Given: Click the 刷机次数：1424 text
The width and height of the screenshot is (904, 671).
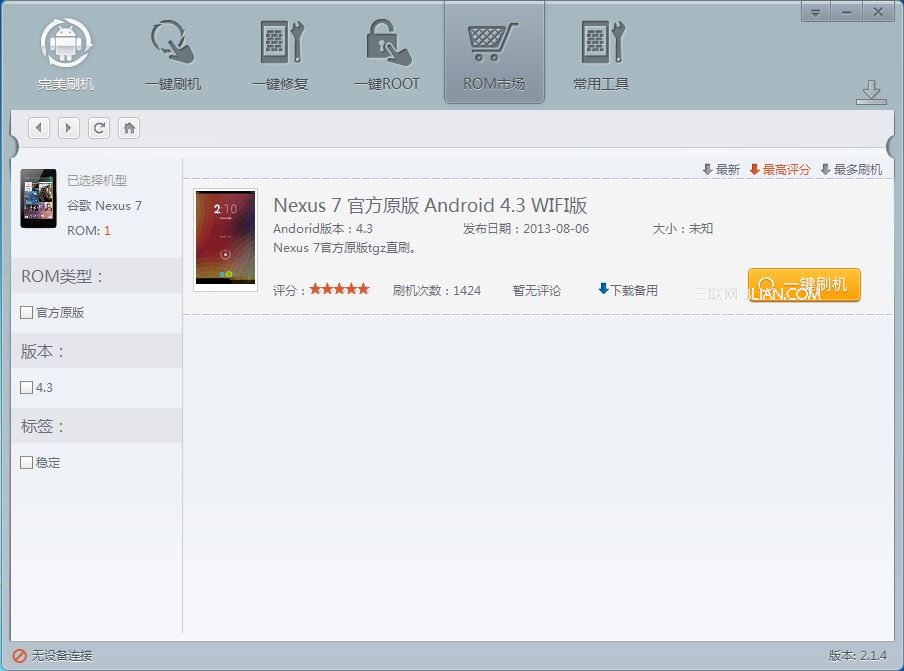Looking at the screenshot, I should tap(436, 291).
